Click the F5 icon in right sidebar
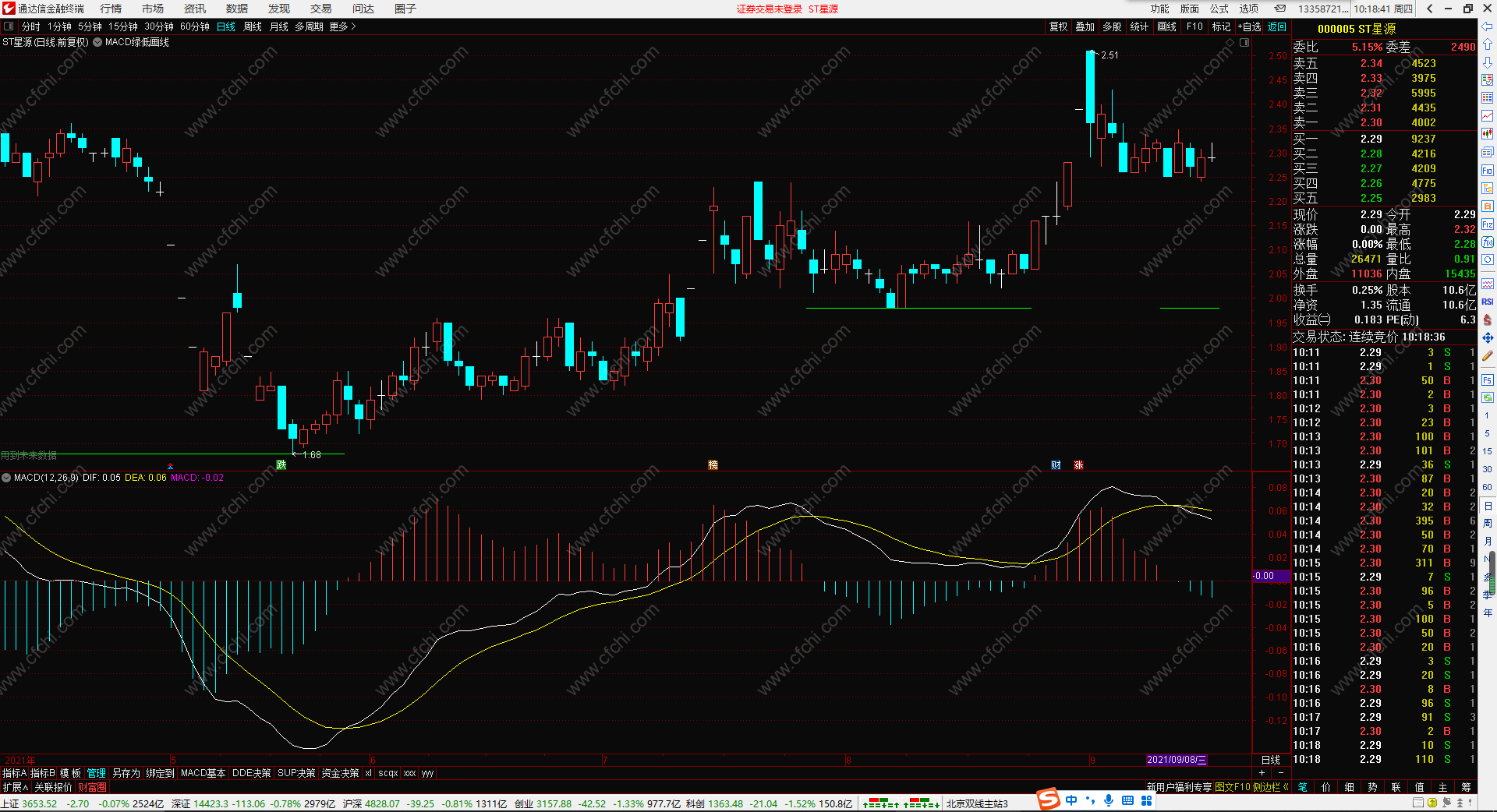 [x=1487, y=380]
